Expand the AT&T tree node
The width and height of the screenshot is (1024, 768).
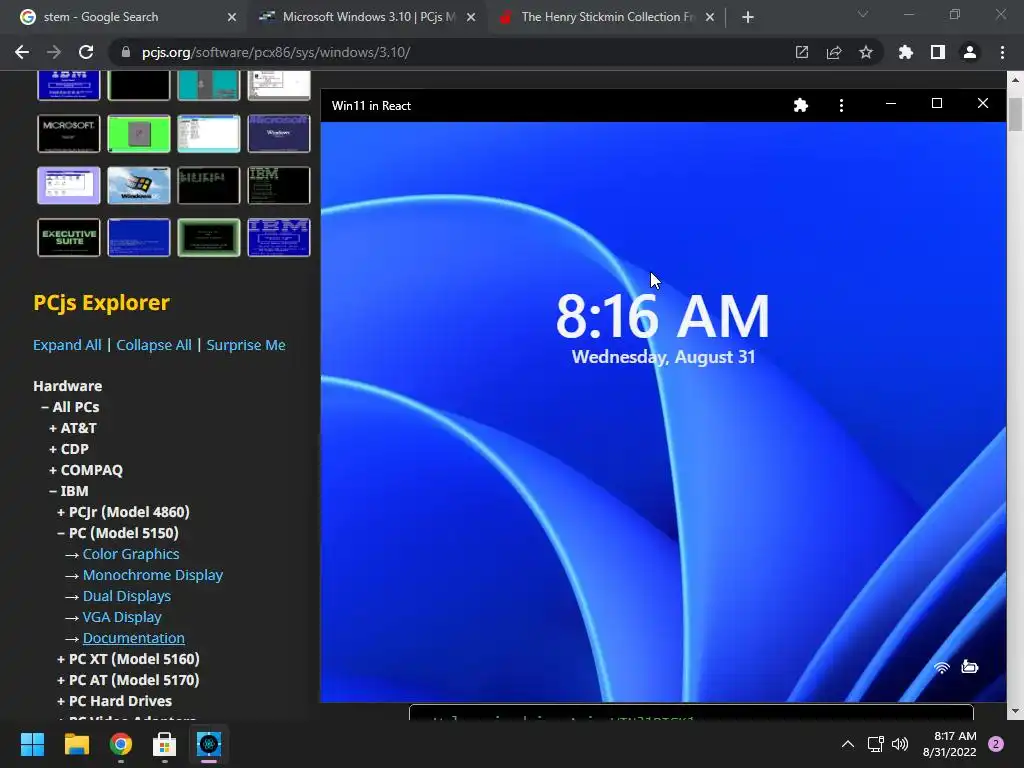click(72, 428)
